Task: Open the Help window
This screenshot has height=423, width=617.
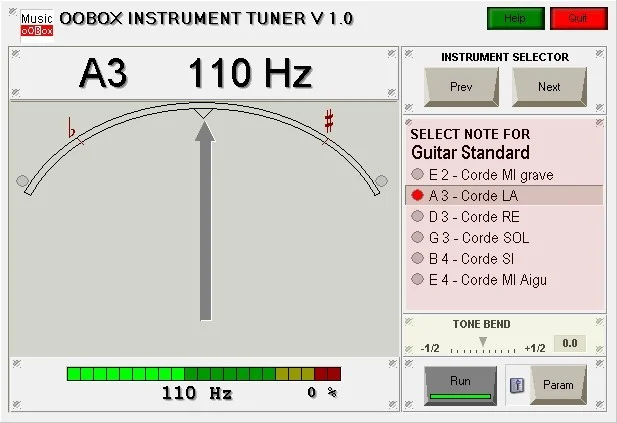Action: pyautogui.click(x=515, y=18)
